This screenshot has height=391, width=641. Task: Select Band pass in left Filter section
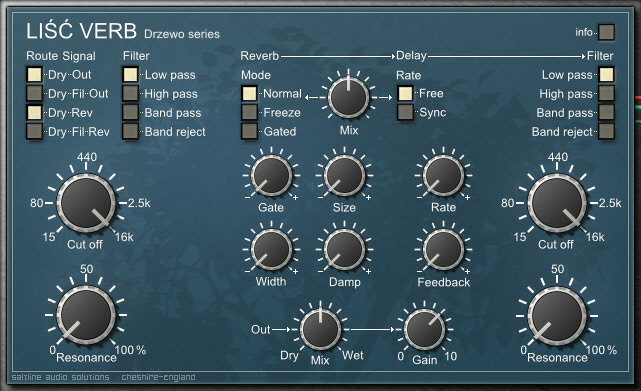point(130,112)
